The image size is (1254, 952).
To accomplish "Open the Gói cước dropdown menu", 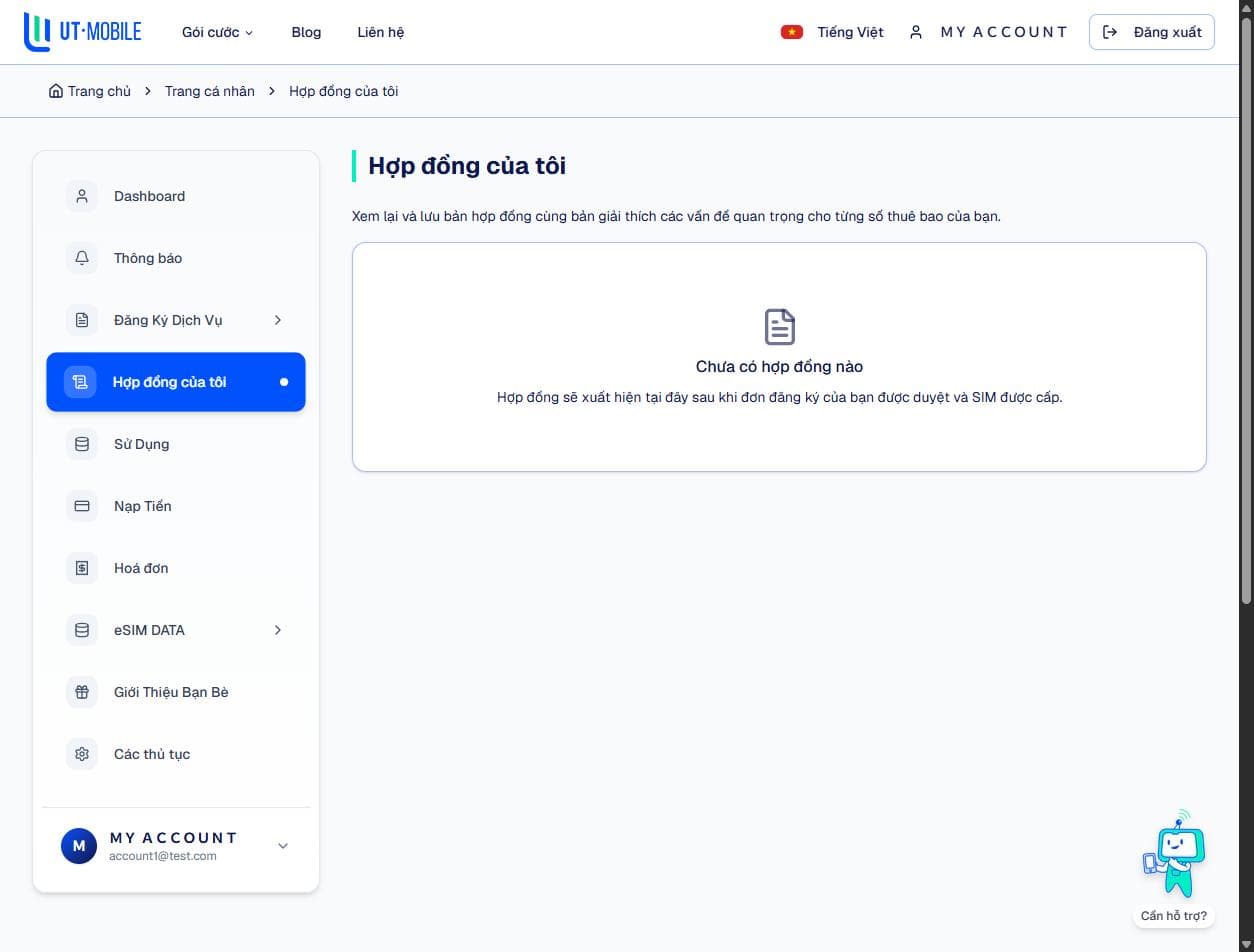I will [217, 32].
